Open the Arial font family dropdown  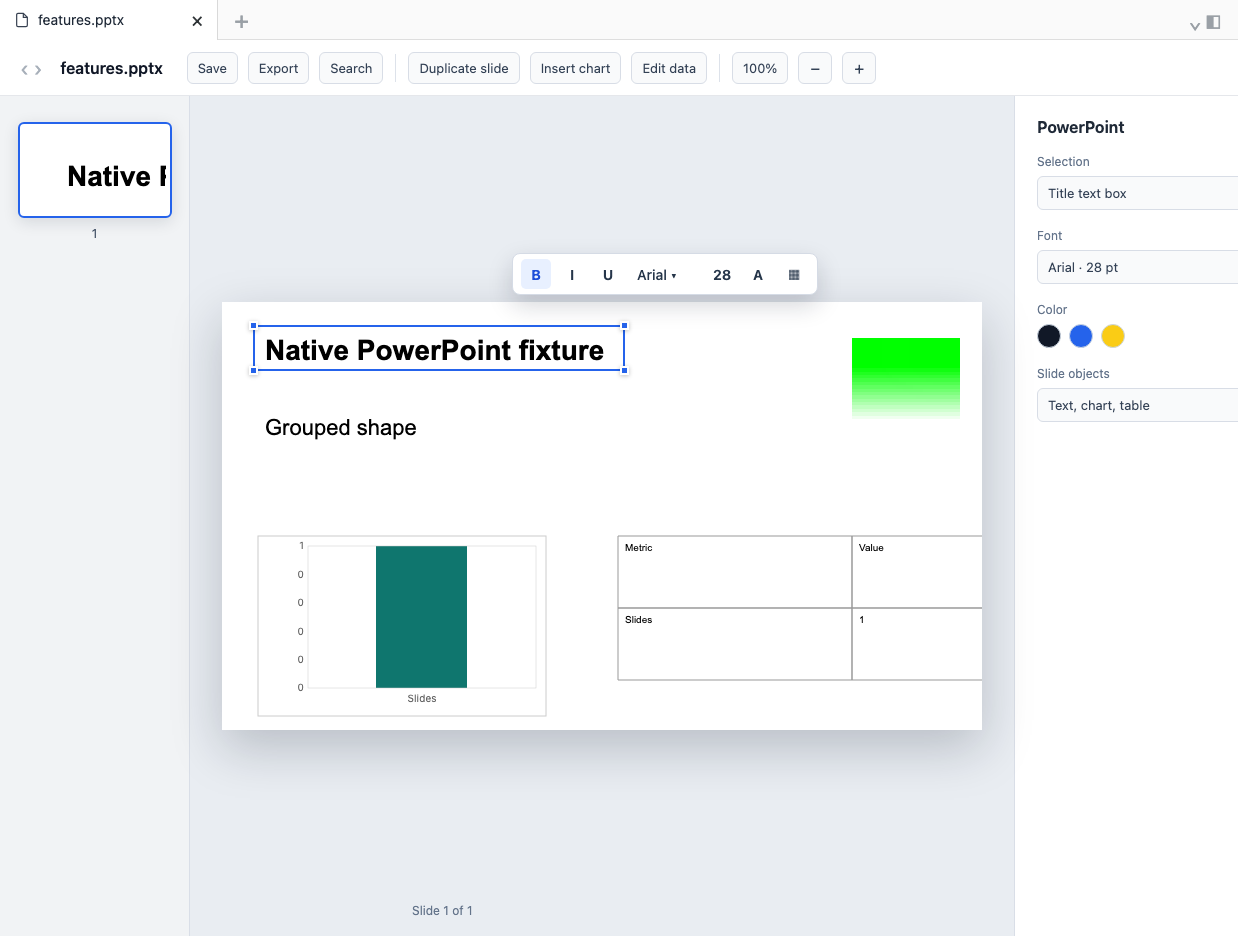(657, 275)
